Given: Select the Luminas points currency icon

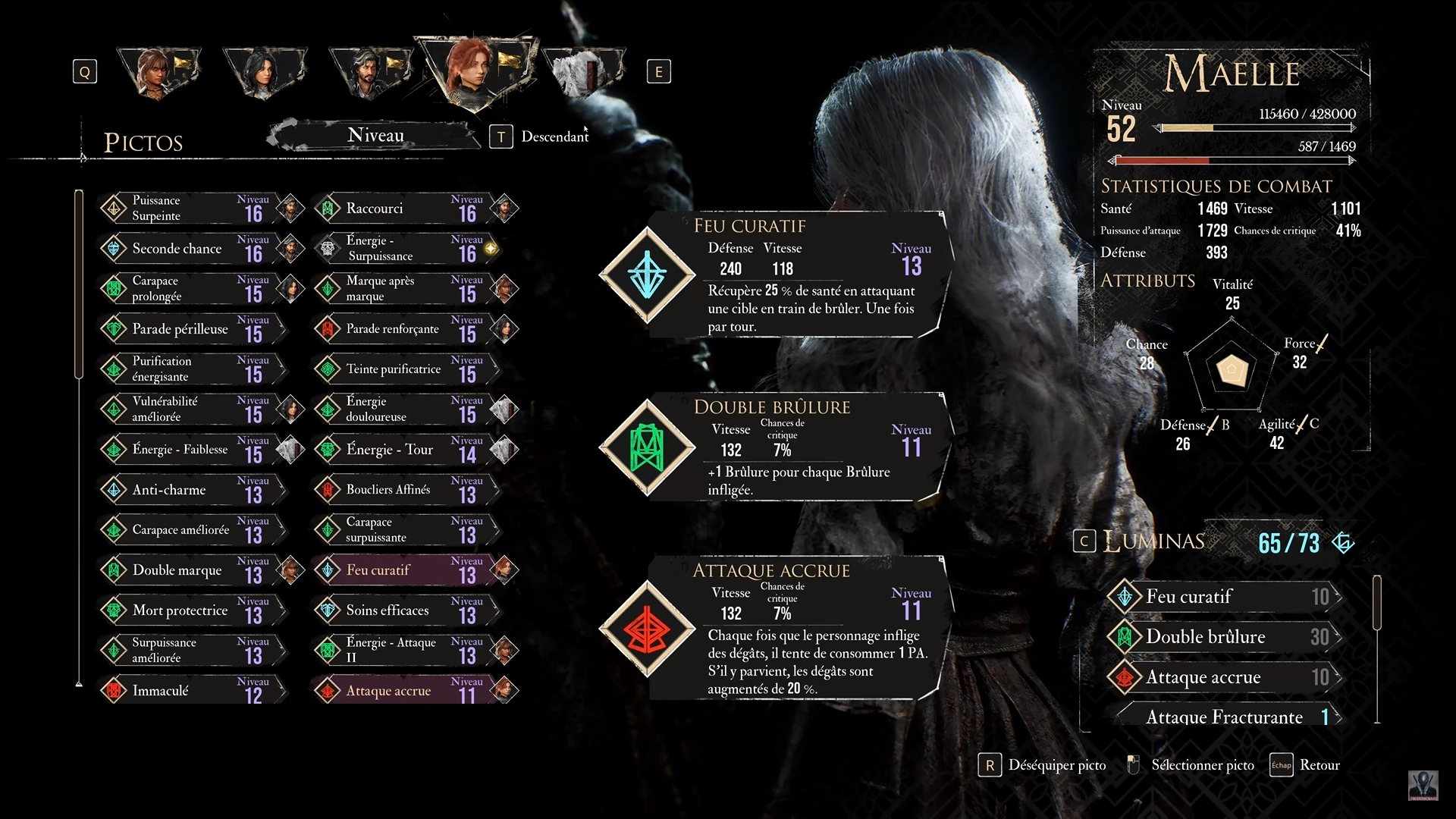Looking at the screenshot, I should tap(1343, 543).
